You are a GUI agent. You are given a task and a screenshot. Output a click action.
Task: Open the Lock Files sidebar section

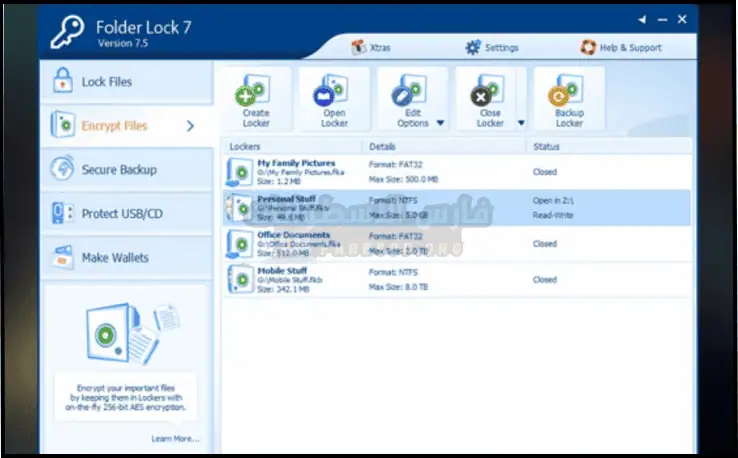(x=106, y=82)
